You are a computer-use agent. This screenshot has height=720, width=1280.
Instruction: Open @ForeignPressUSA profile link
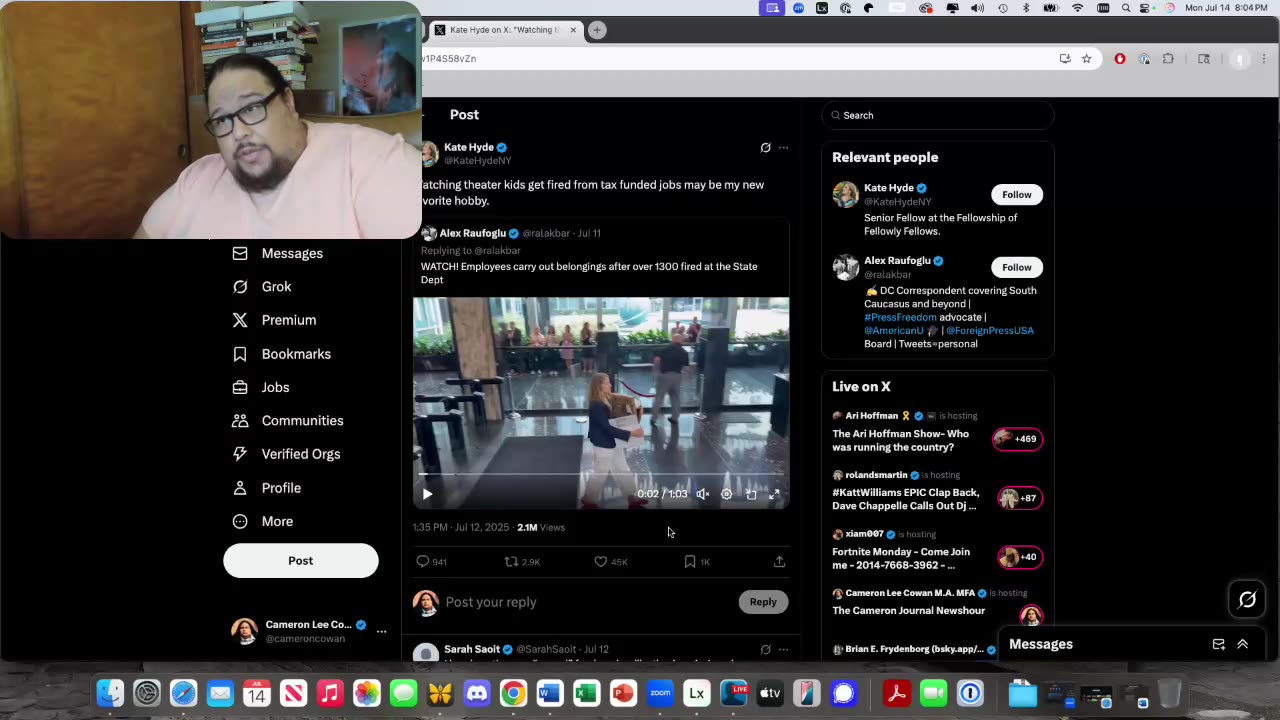(990, 331)
